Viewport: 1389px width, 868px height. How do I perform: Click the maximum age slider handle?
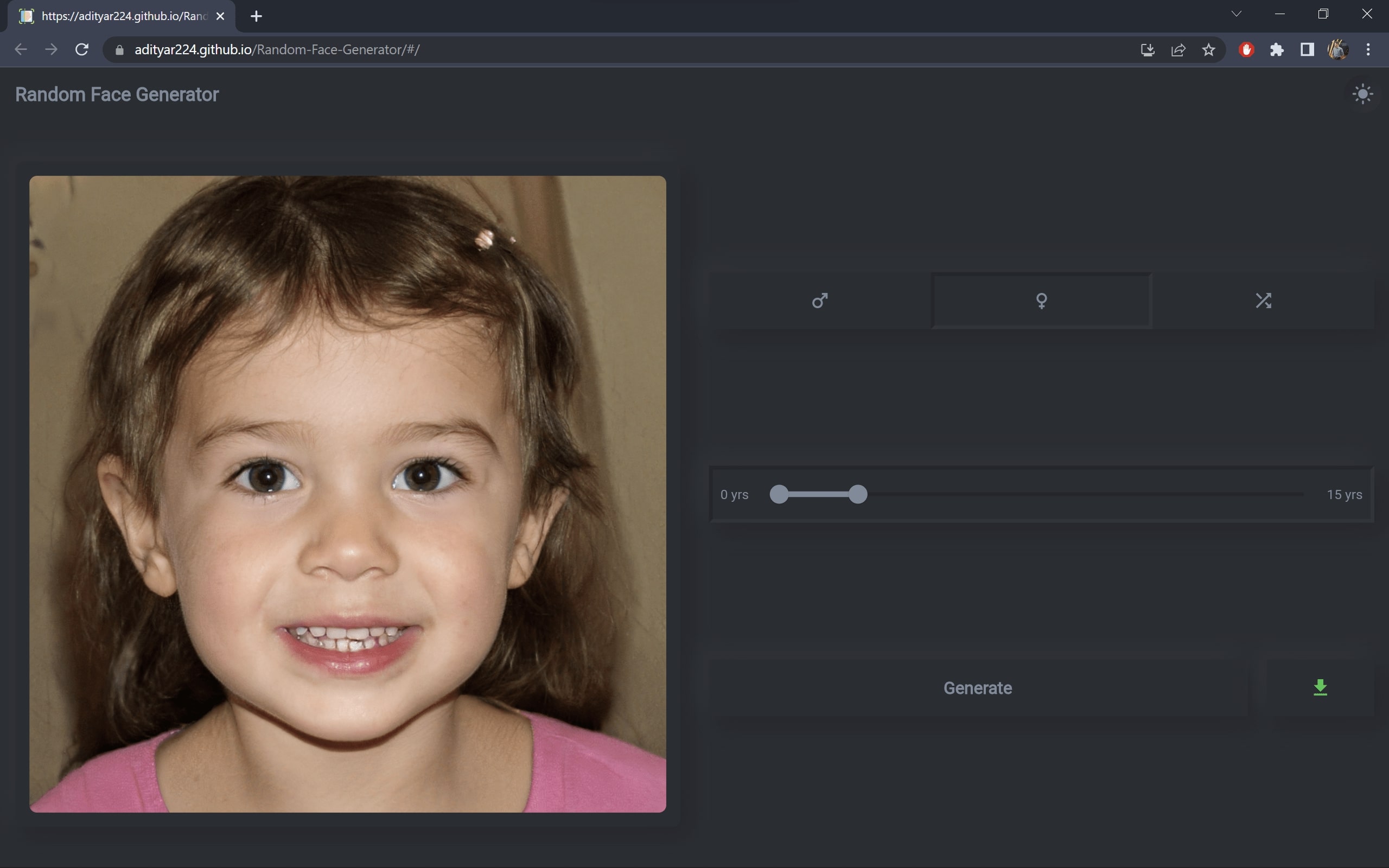point(857,494)
